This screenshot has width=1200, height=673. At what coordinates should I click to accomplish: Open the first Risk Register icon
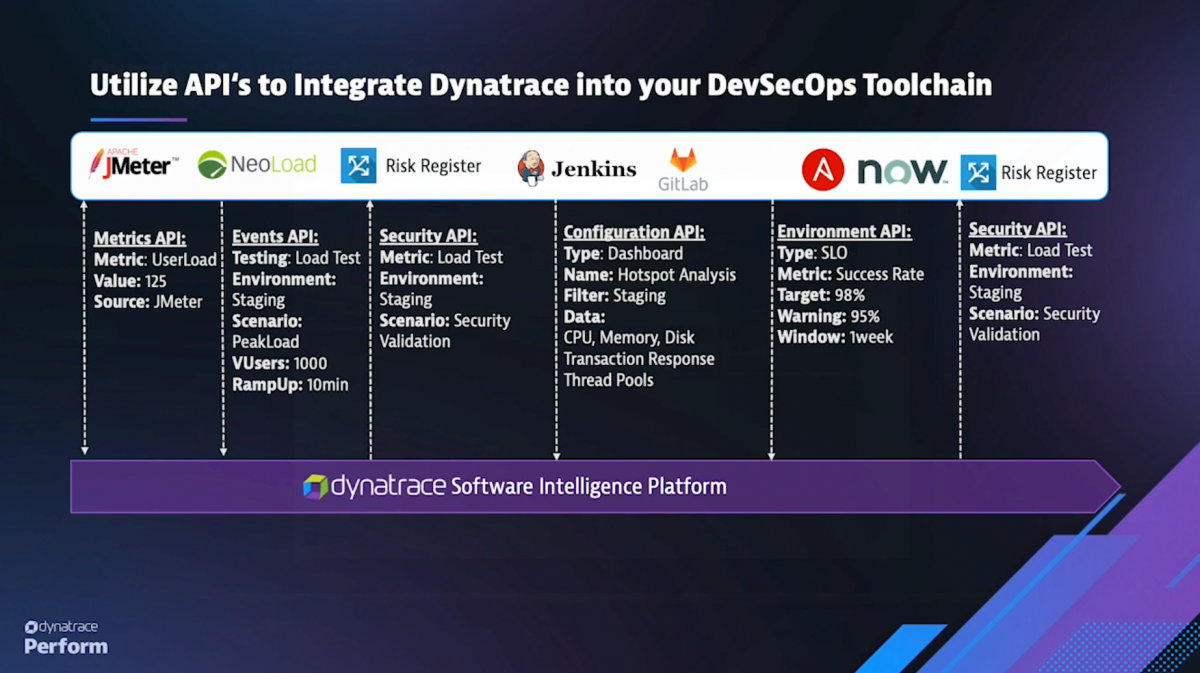362,164
